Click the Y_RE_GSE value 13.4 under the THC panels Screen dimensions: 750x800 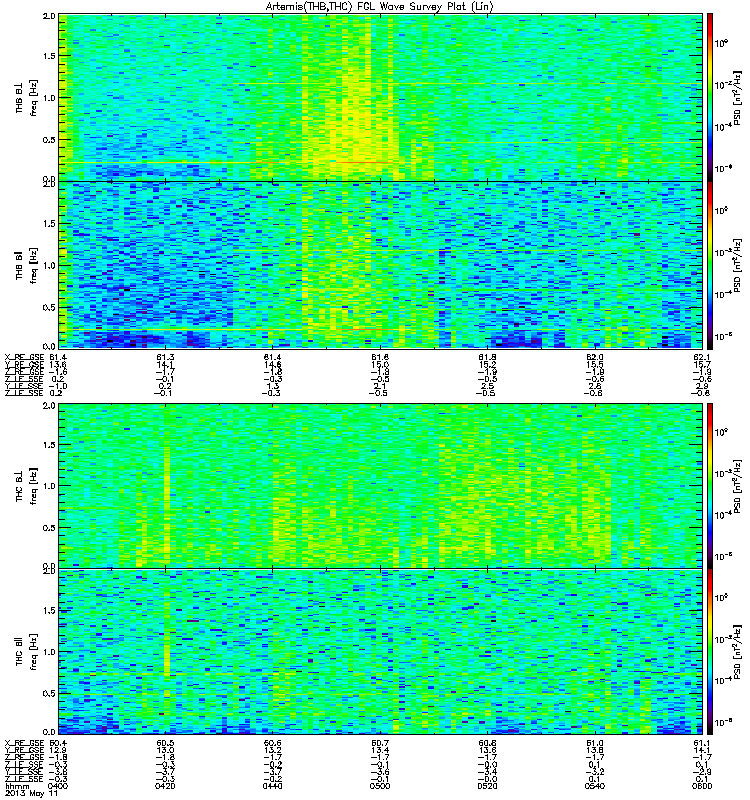pyautogui.click(x=380, y=750)
